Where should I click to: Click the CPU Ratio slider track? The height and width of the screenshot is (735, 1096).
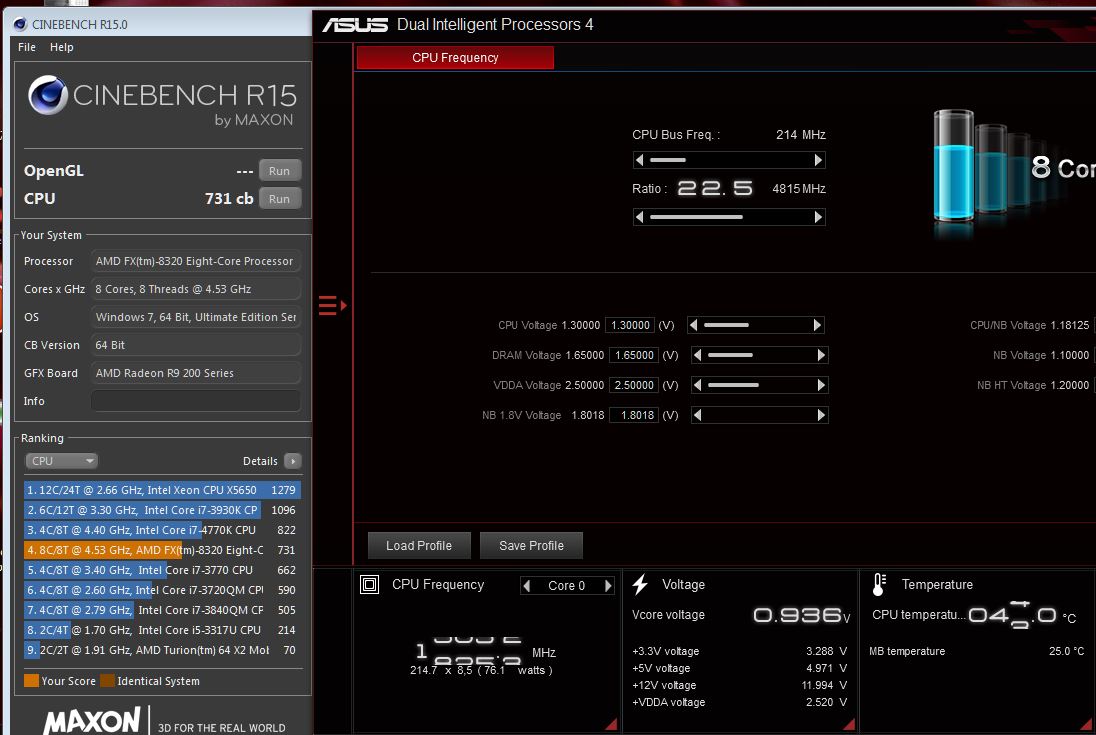click(x=729, y=217)
